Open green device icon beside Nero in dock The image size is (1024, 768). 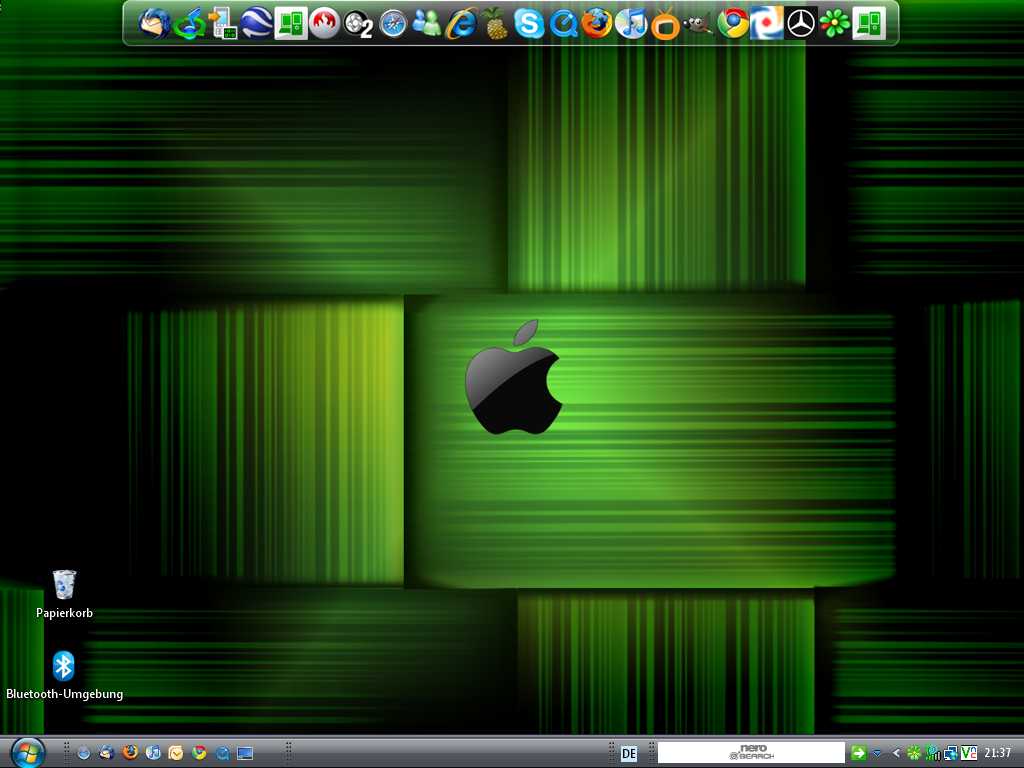[291, 24]
